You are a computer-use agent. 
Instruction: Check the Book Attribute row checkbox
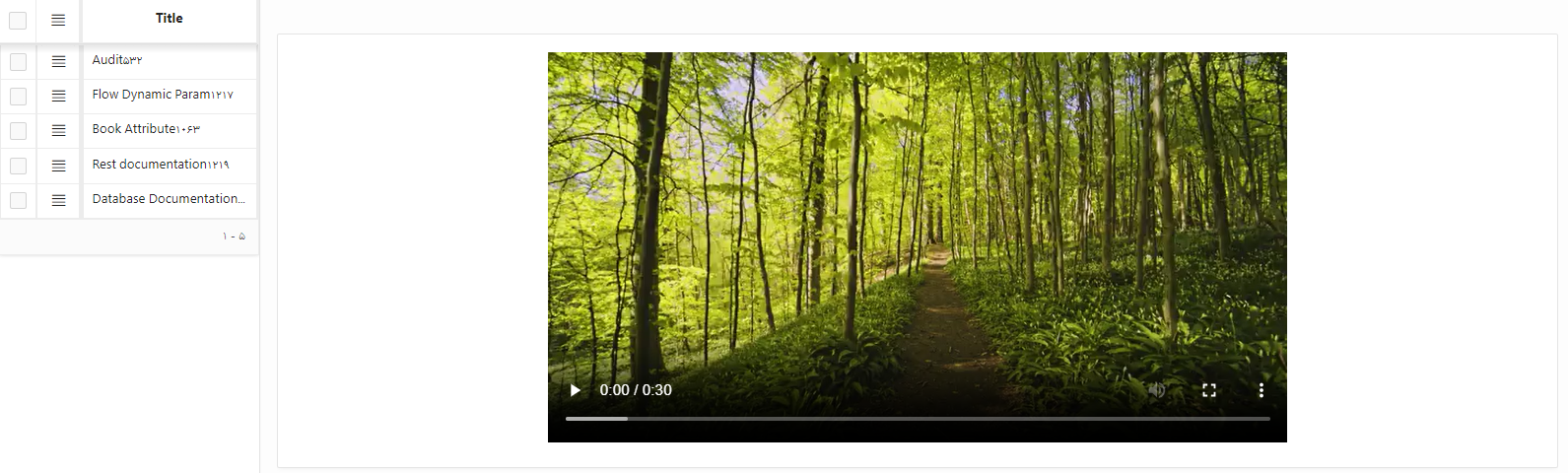(18, 130)
